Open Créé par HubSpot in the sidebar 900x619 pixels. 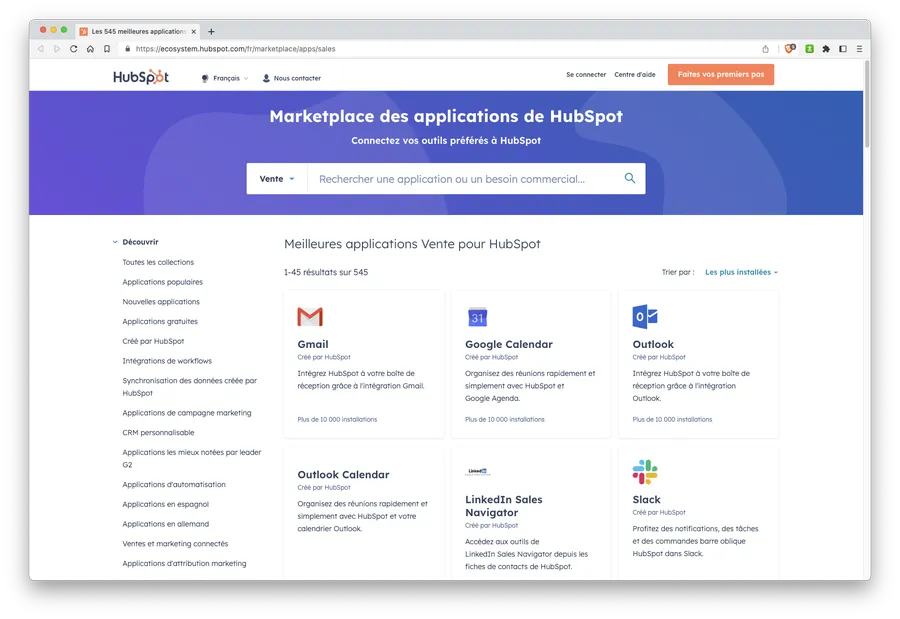(x=153, y=341)
